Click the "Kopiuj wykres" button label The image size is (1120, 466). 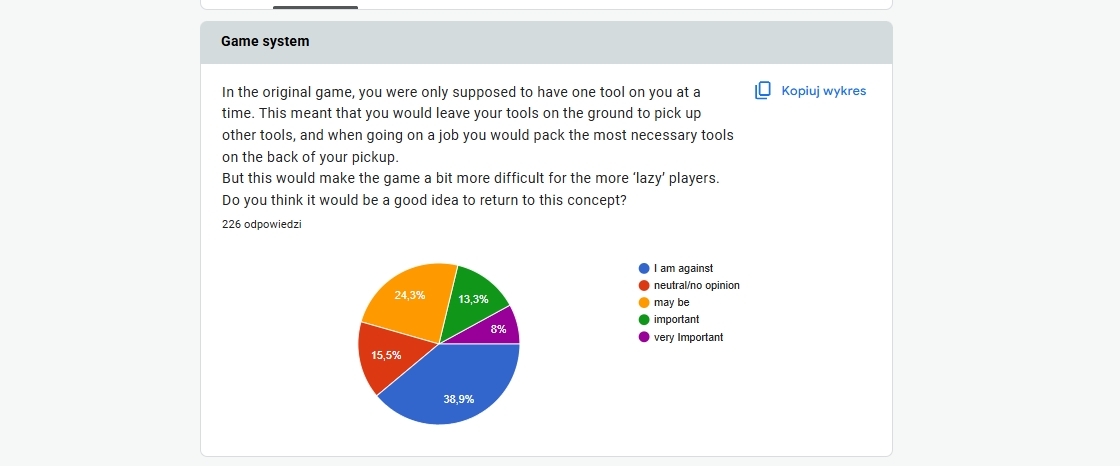tap(823, 91)
